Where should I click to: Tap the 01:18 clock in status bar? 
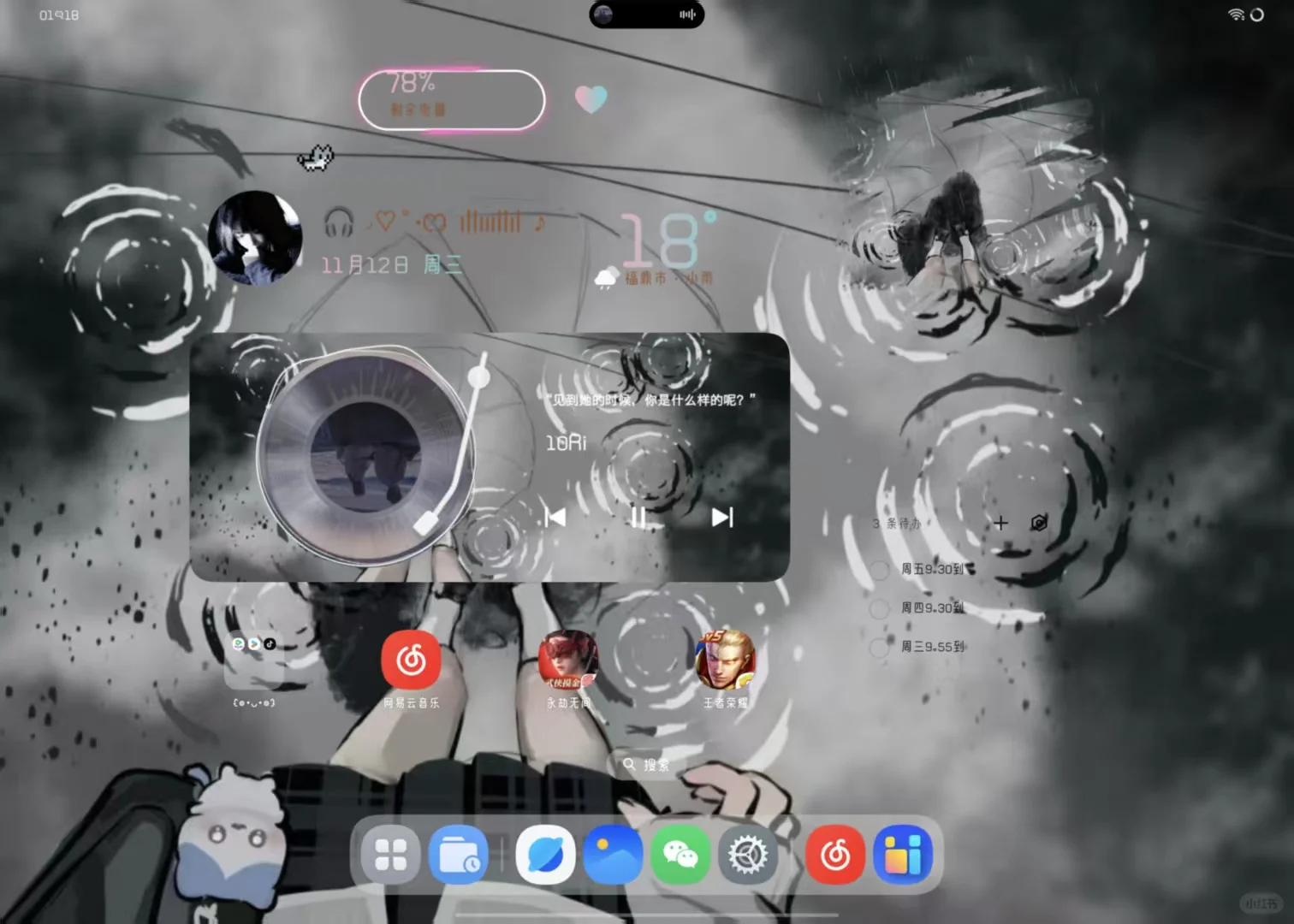click(x=59, y=15)
